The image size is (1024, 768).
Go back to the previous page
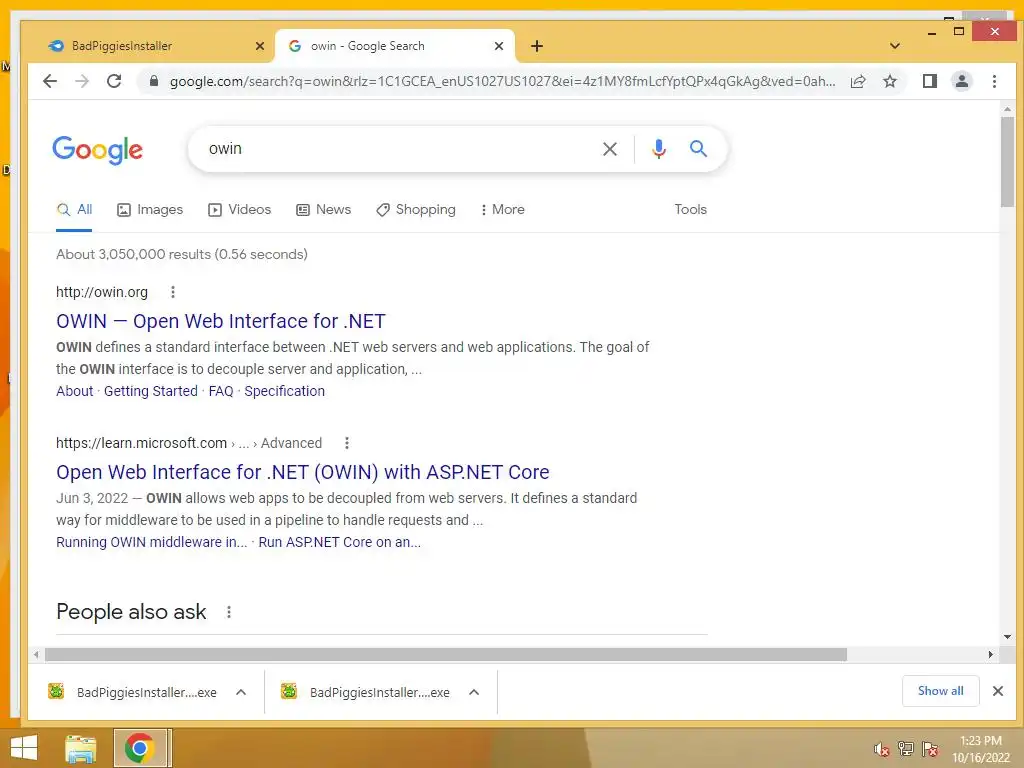(50, 81)
